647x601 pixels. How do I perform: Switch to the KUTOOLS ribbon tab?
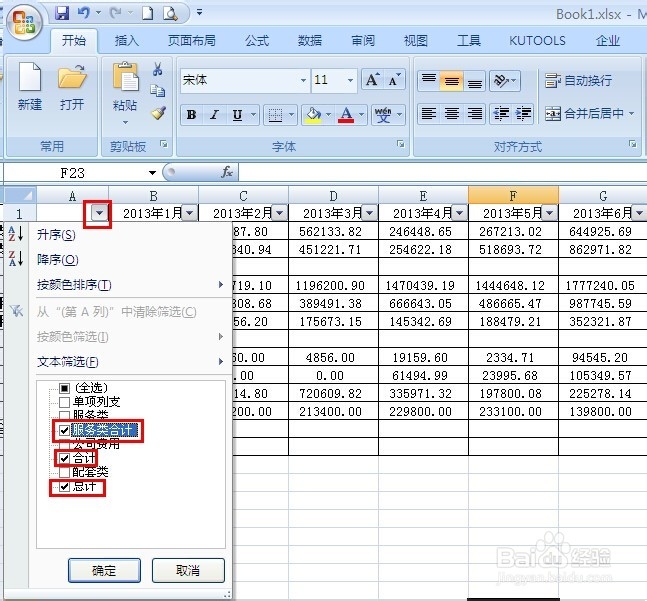(537, 40)
